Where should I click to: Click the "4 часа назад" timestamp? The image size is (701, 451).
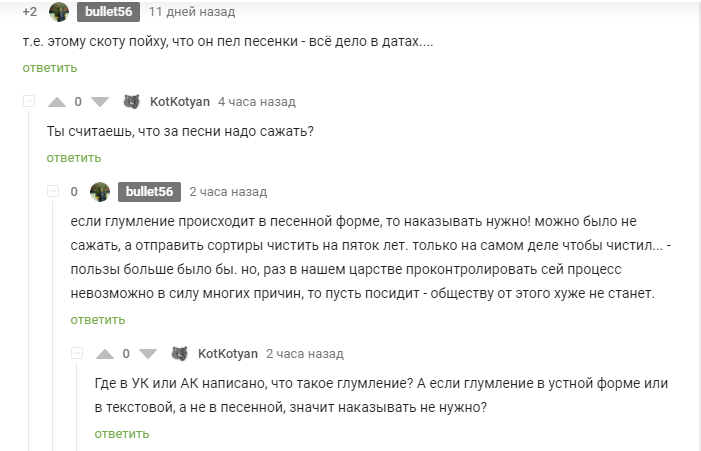click(256, 102)
